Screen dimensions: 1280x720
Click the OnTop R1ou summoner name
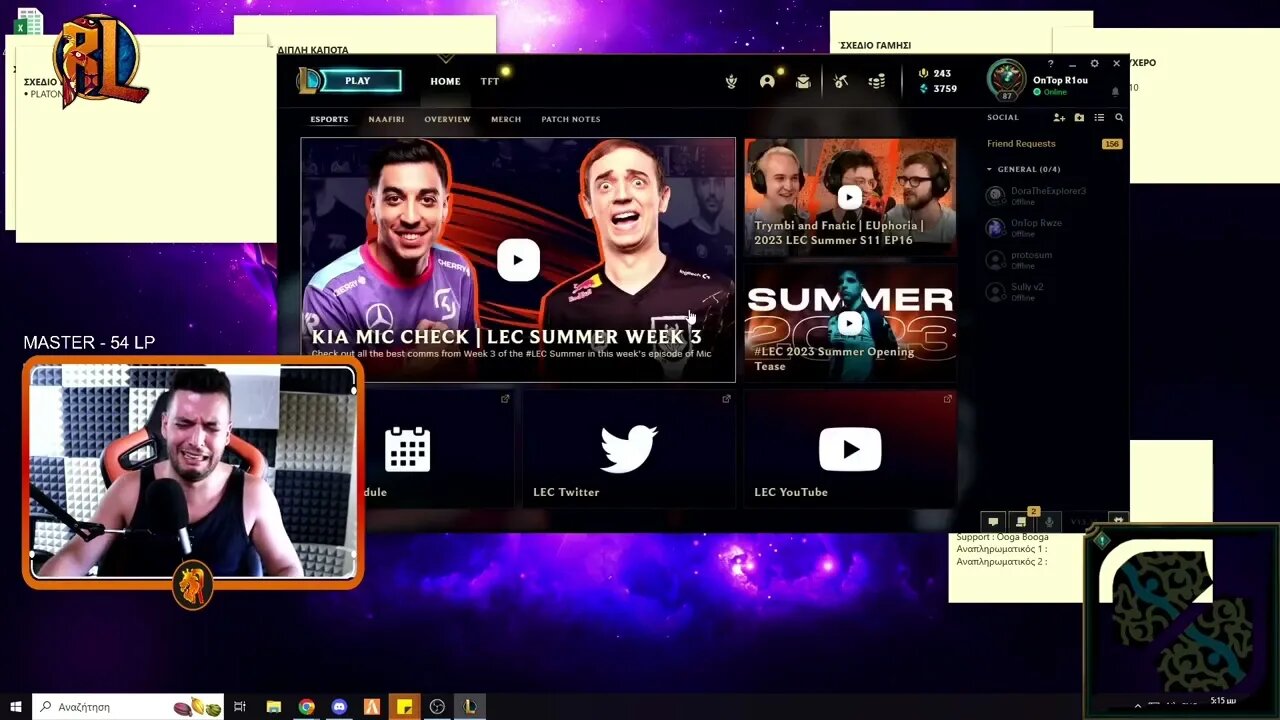[1061, 80]
